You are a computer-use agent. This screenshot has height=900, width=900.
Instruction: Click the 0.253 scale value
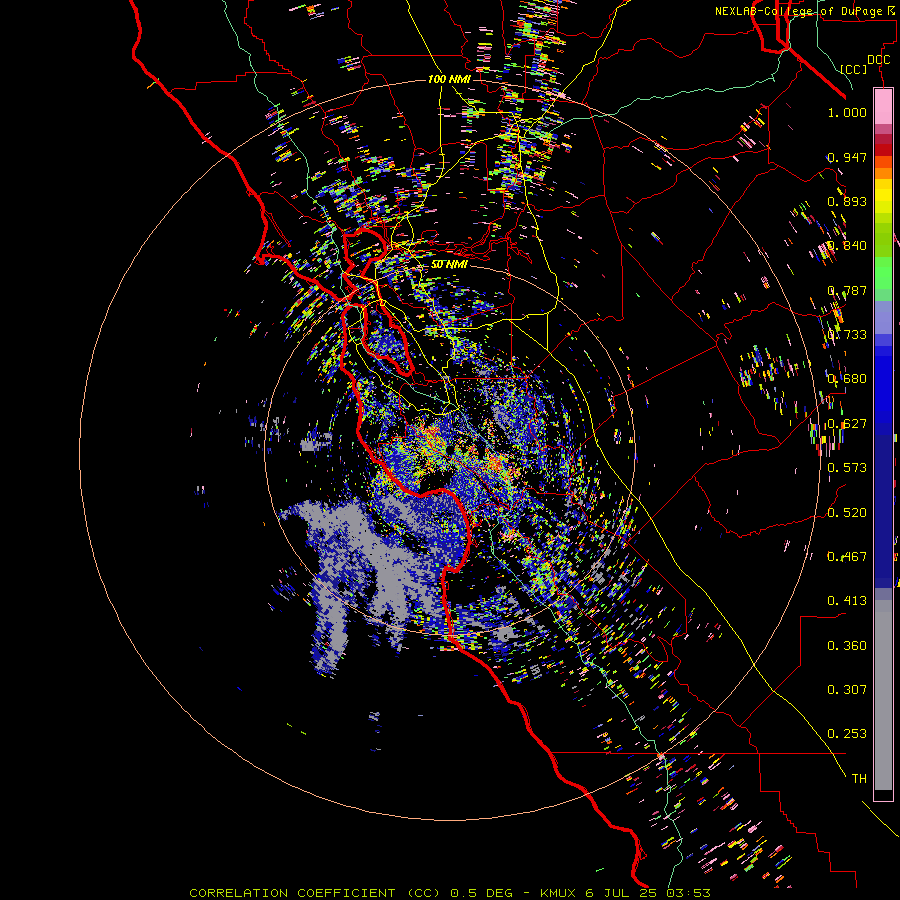[847, 734]
